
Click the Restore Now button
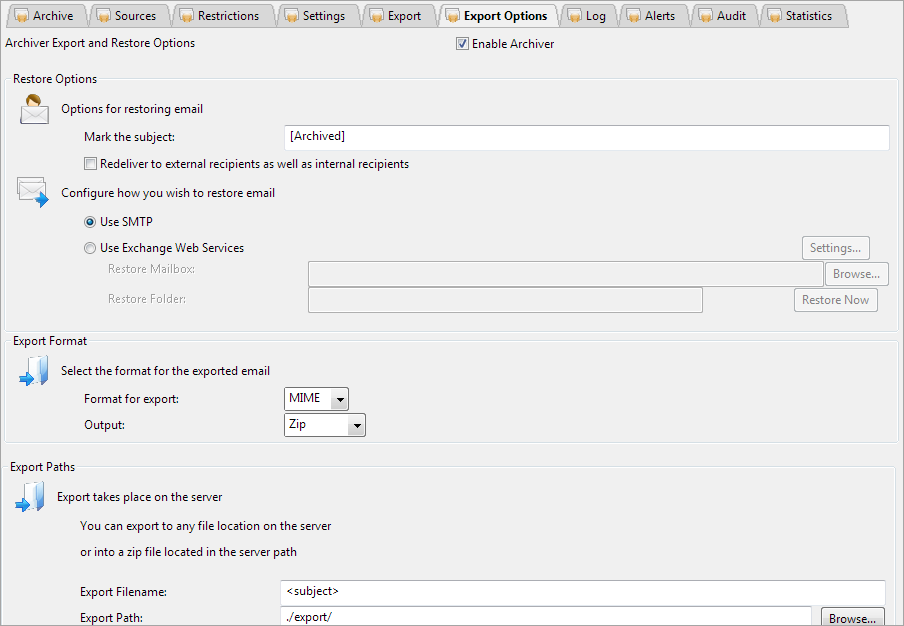click(835, 299)
